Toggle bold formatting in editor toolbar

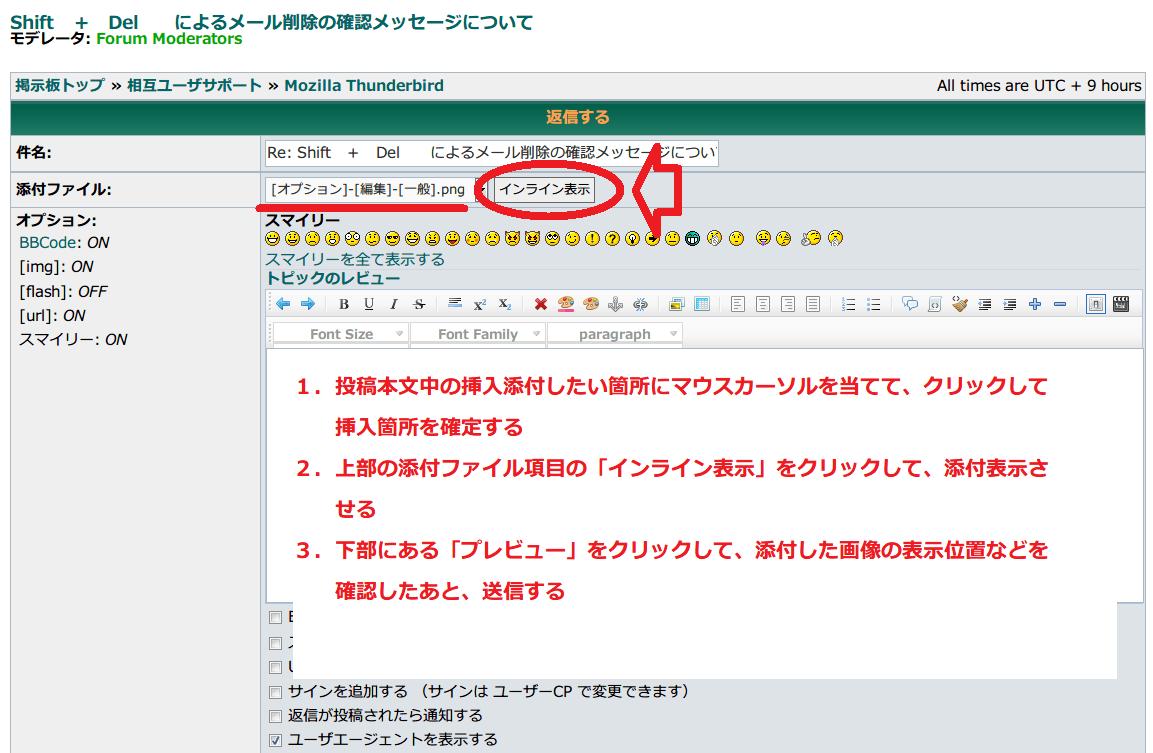tap(344, 304)
